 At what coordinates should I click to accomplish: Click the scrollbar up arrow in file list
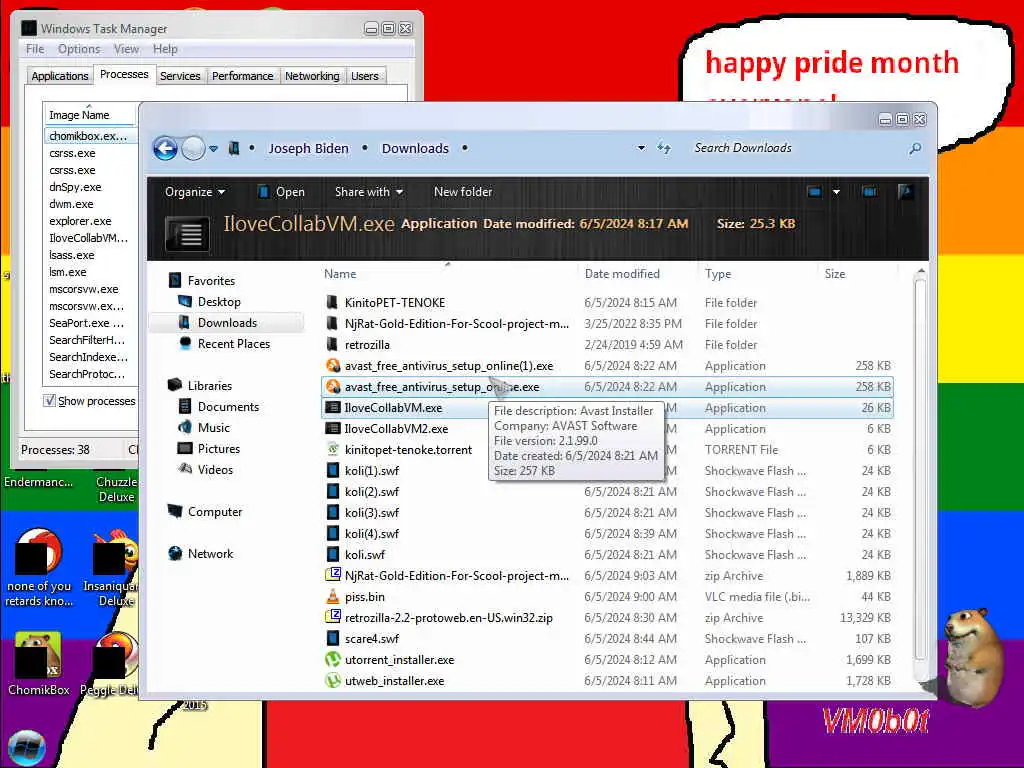921,271
